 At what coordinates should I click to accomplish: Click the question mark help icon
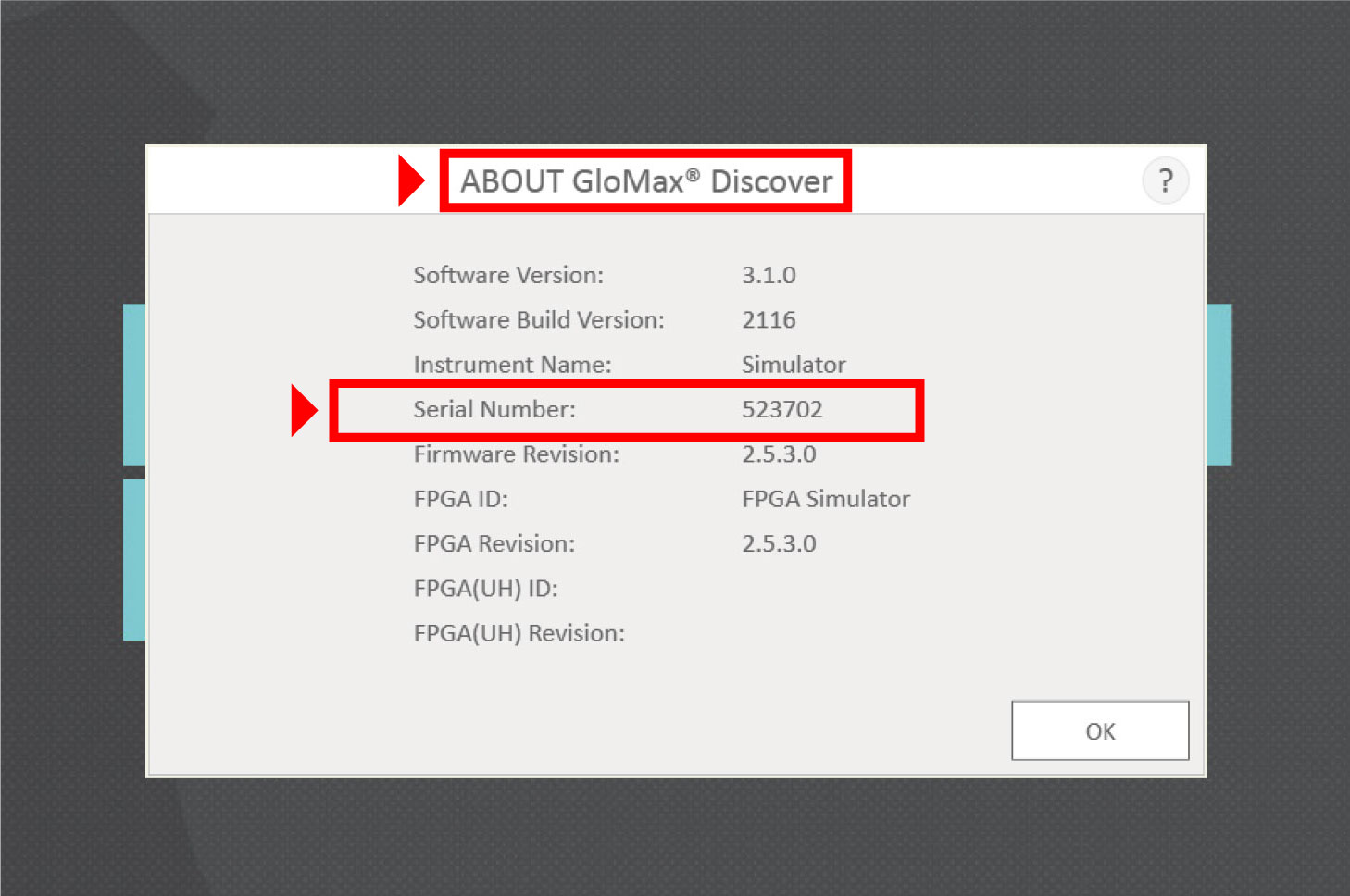click(x=1165, y=180)
